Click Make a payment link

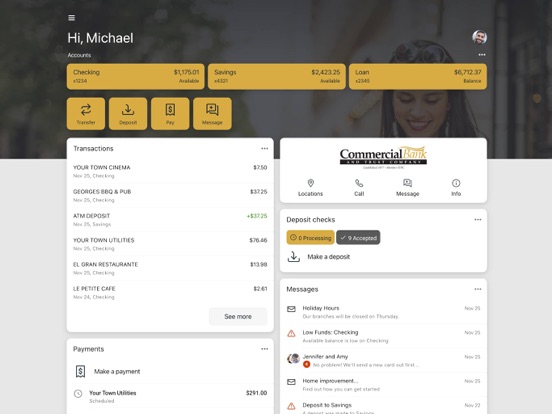tap(117, 371)
